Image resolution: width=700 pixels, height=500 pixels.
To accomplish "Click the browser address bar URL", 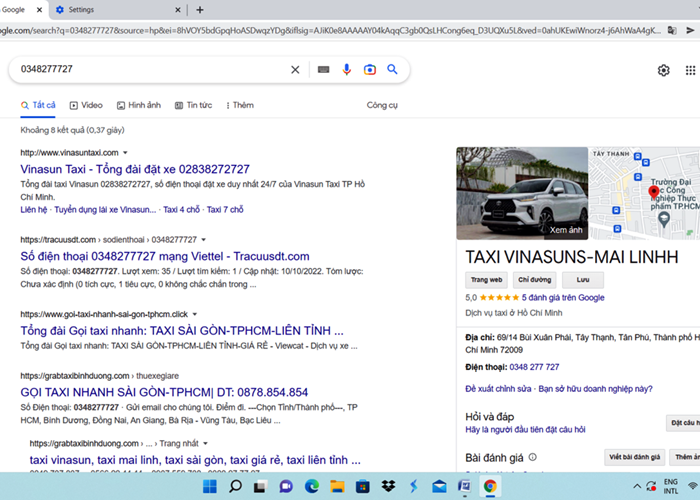I will [x=330, y=30].
